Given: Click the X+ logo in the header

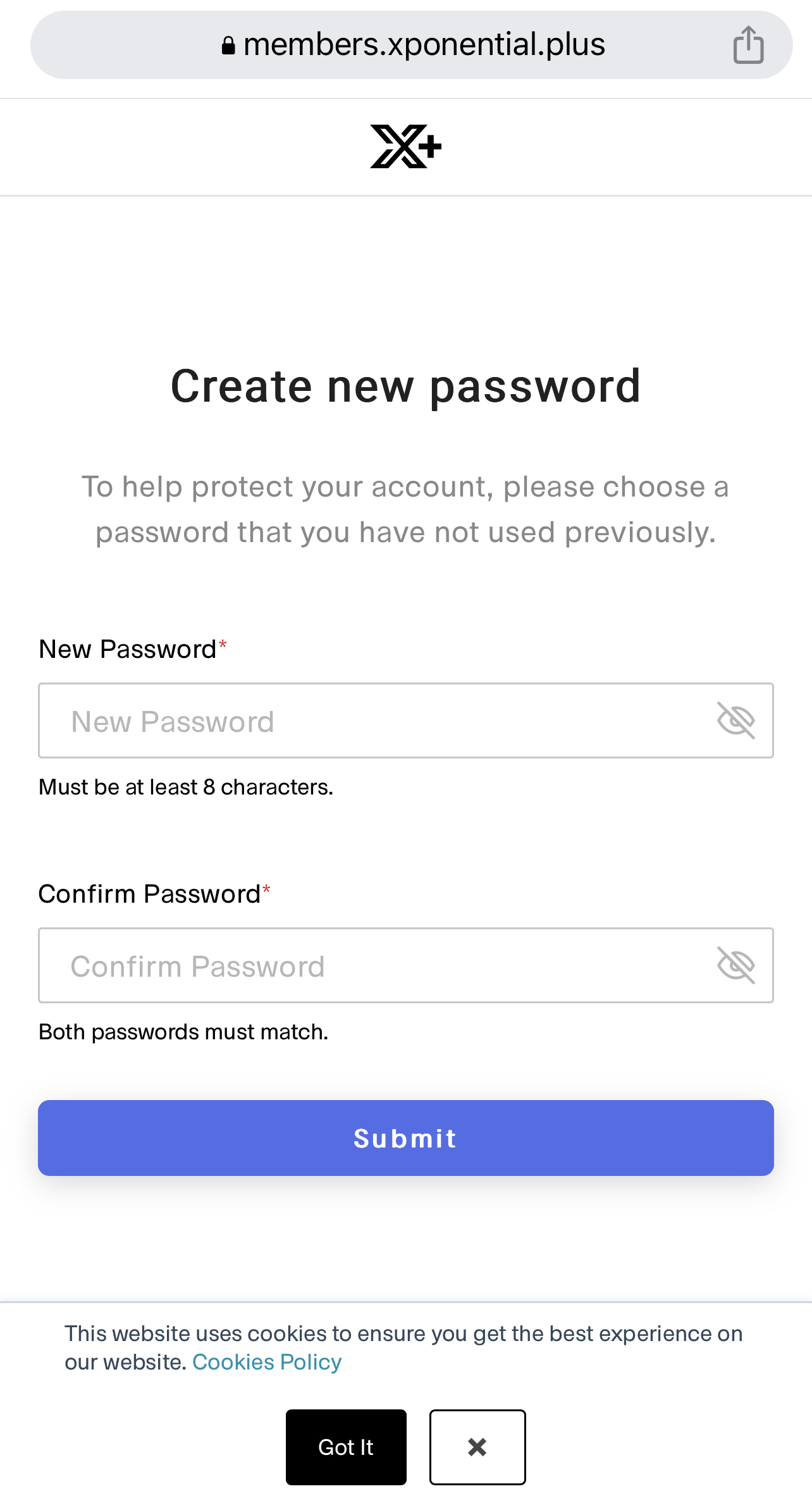Looking at the screenshot, I should [405, 147].
